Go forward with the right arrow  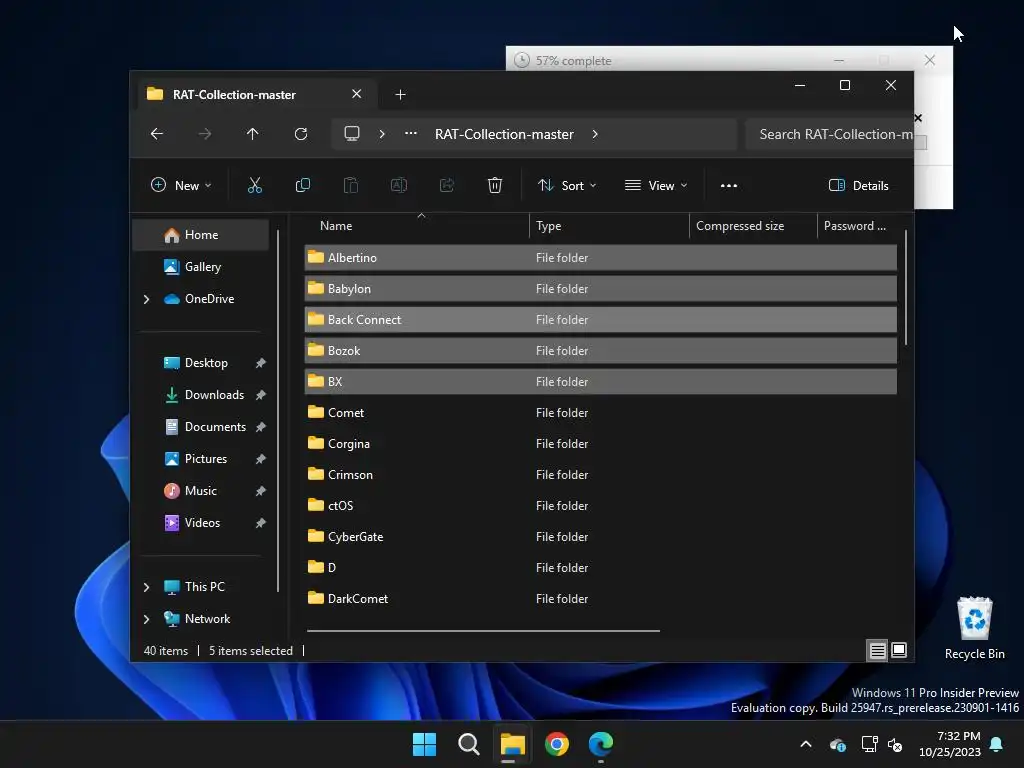pyautogui.click(x=204, y=134)
